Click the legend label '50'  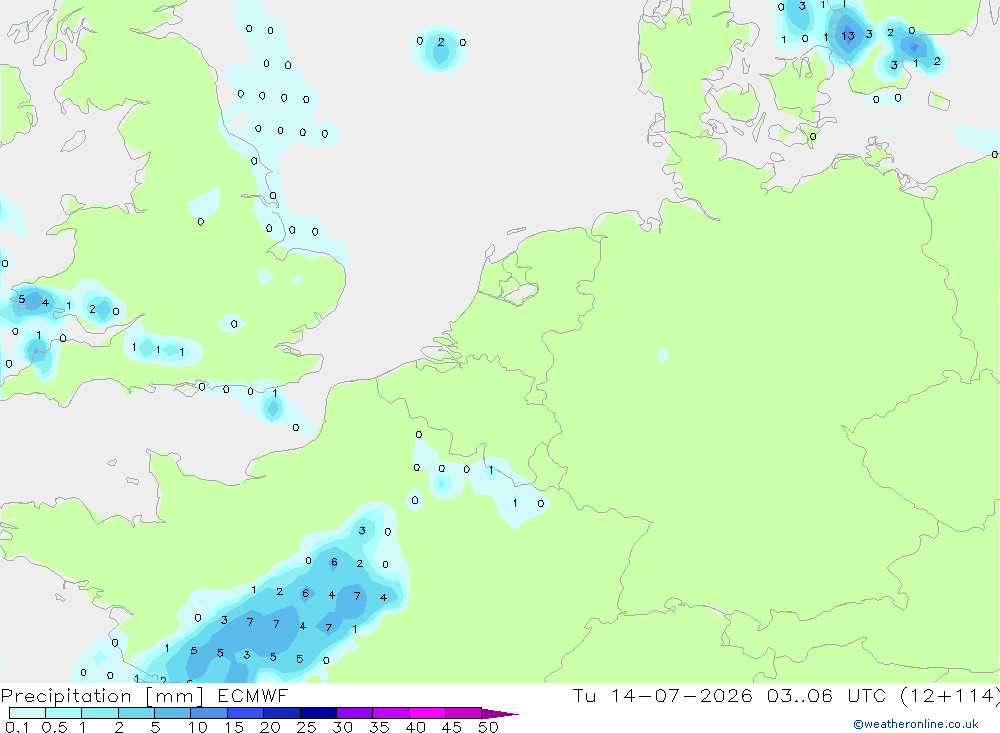(x=488, y=727)
